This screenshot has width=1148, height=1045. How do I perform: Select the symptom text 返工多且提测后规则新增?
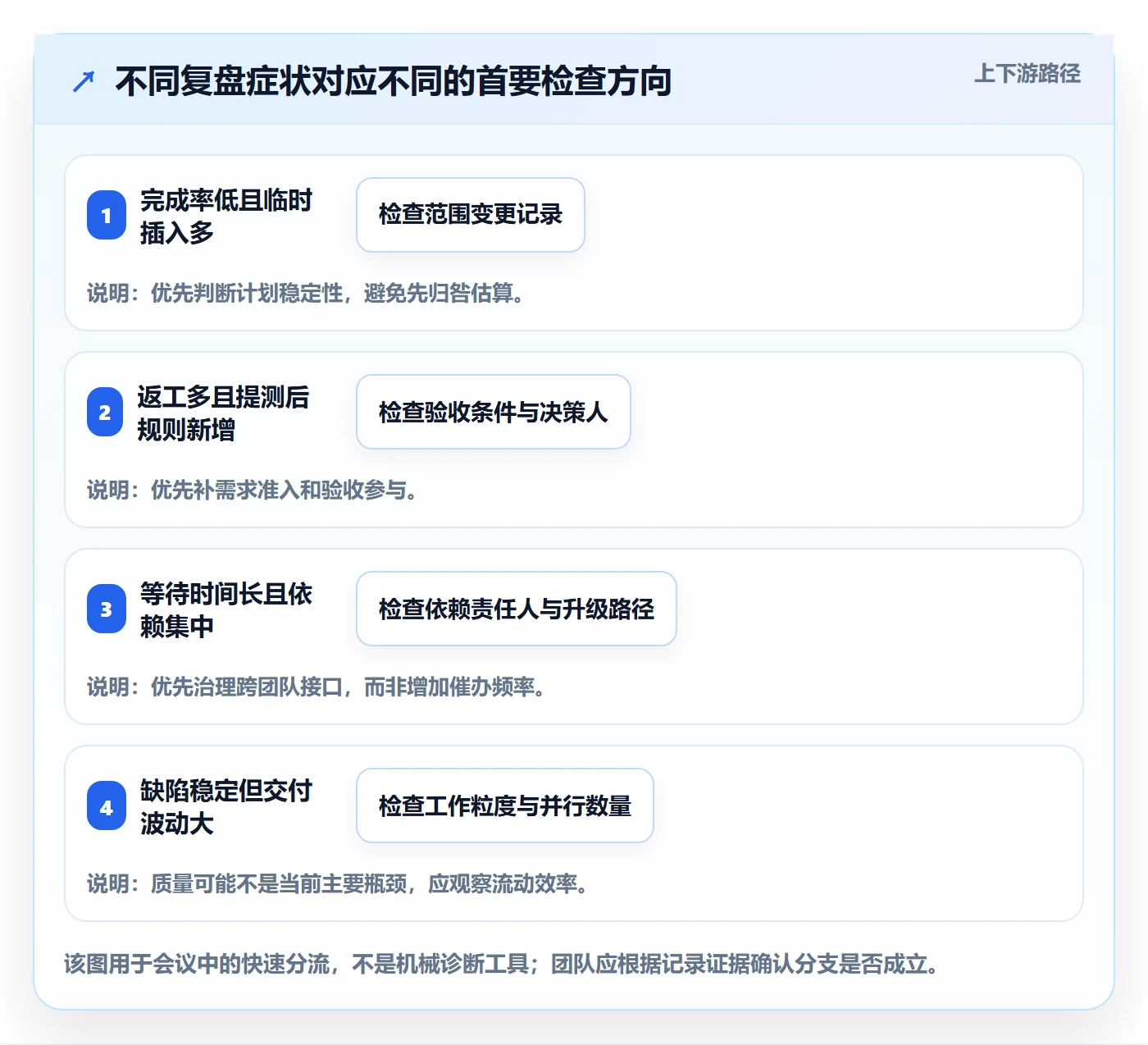[223, 413]
